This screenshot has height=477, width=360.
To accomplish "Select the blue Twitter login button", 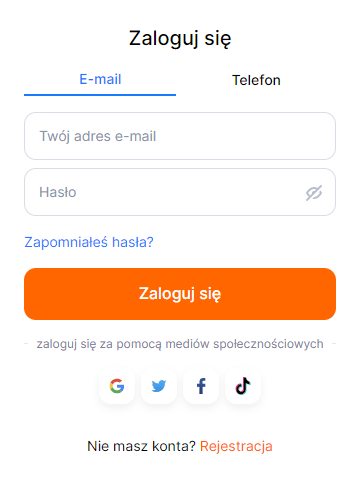I will [x=159, y=386].
